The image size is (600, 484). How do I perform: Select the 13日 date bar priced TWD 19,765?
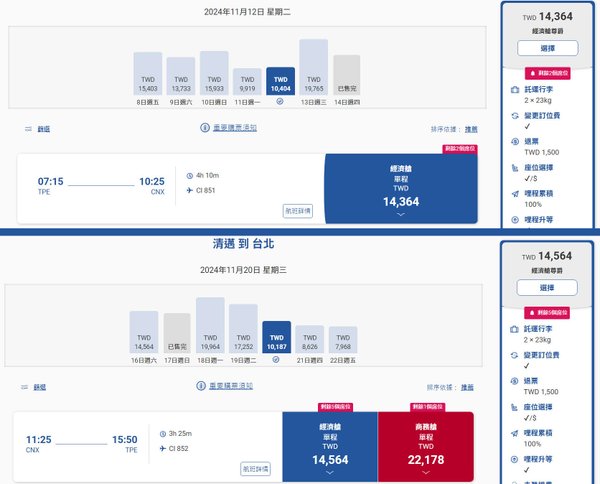click(x=313, y=67)
